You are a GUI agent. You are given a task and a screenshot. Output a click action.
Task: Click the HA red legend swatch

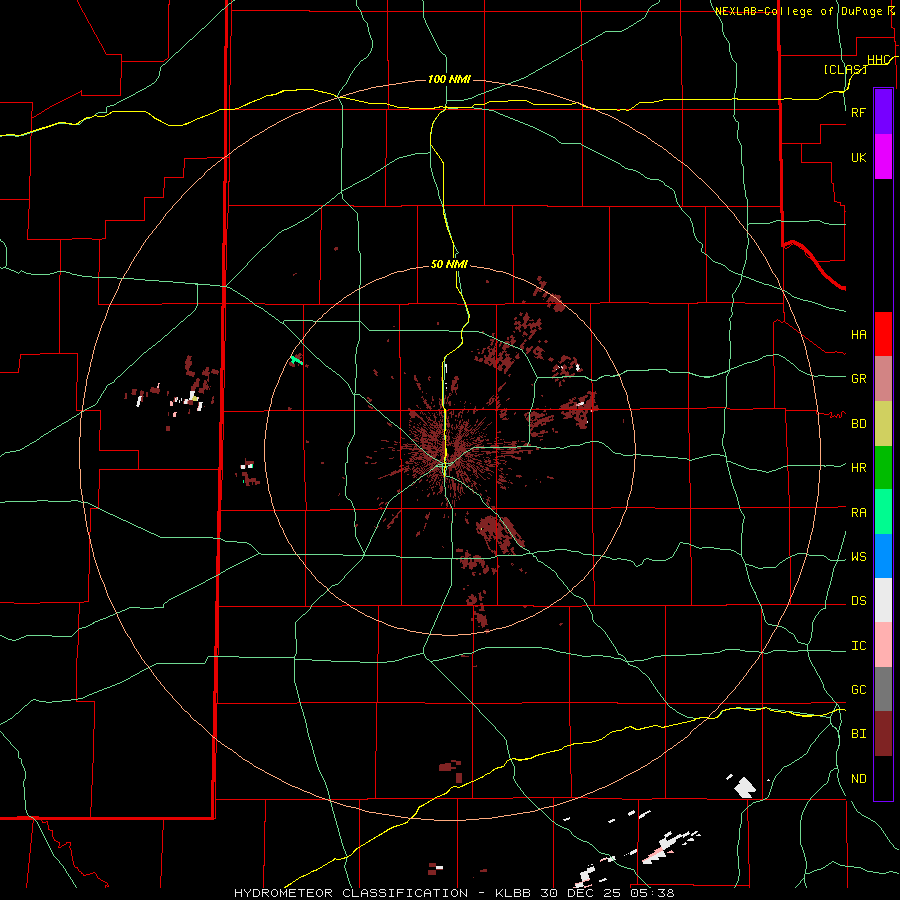click(883, 334)
